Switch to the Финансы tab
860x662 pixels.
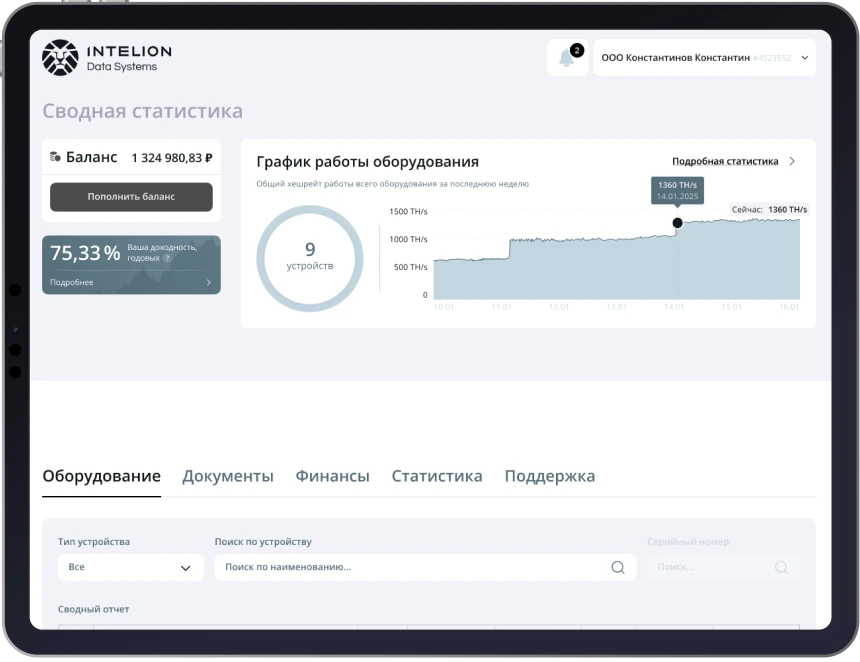click(332, 476)
